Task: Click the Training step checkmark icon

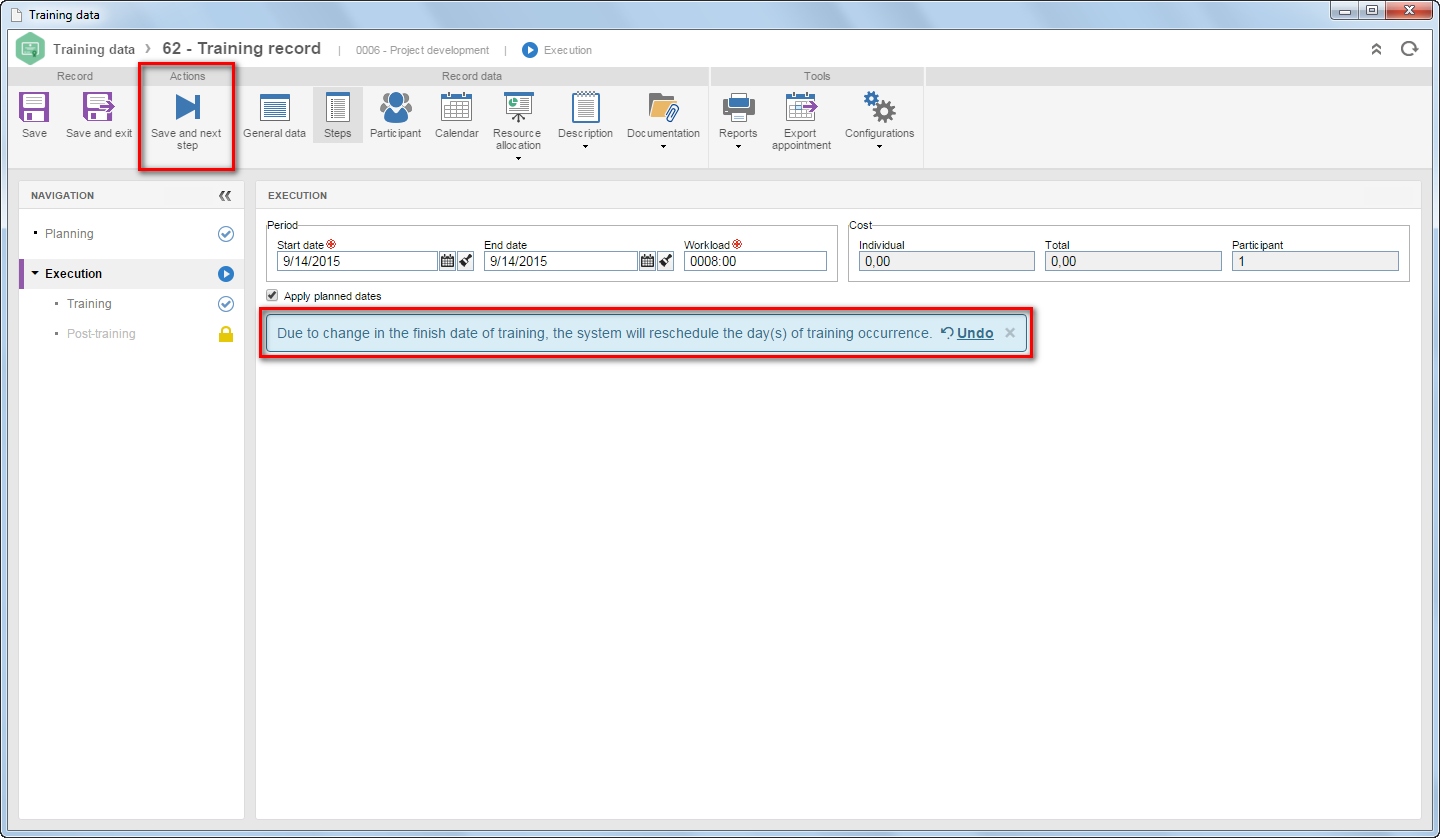Action: pos(226,304)
